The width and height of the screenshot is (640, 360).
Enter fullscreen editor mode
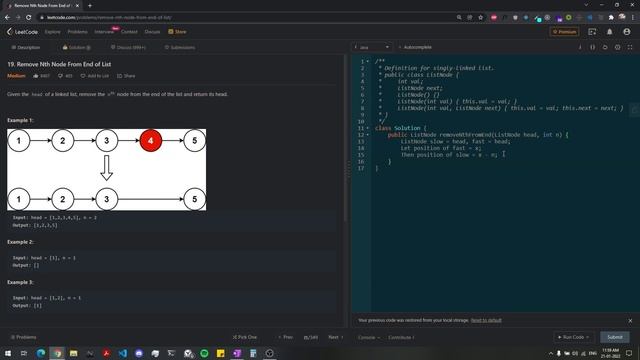coord(630,47)
